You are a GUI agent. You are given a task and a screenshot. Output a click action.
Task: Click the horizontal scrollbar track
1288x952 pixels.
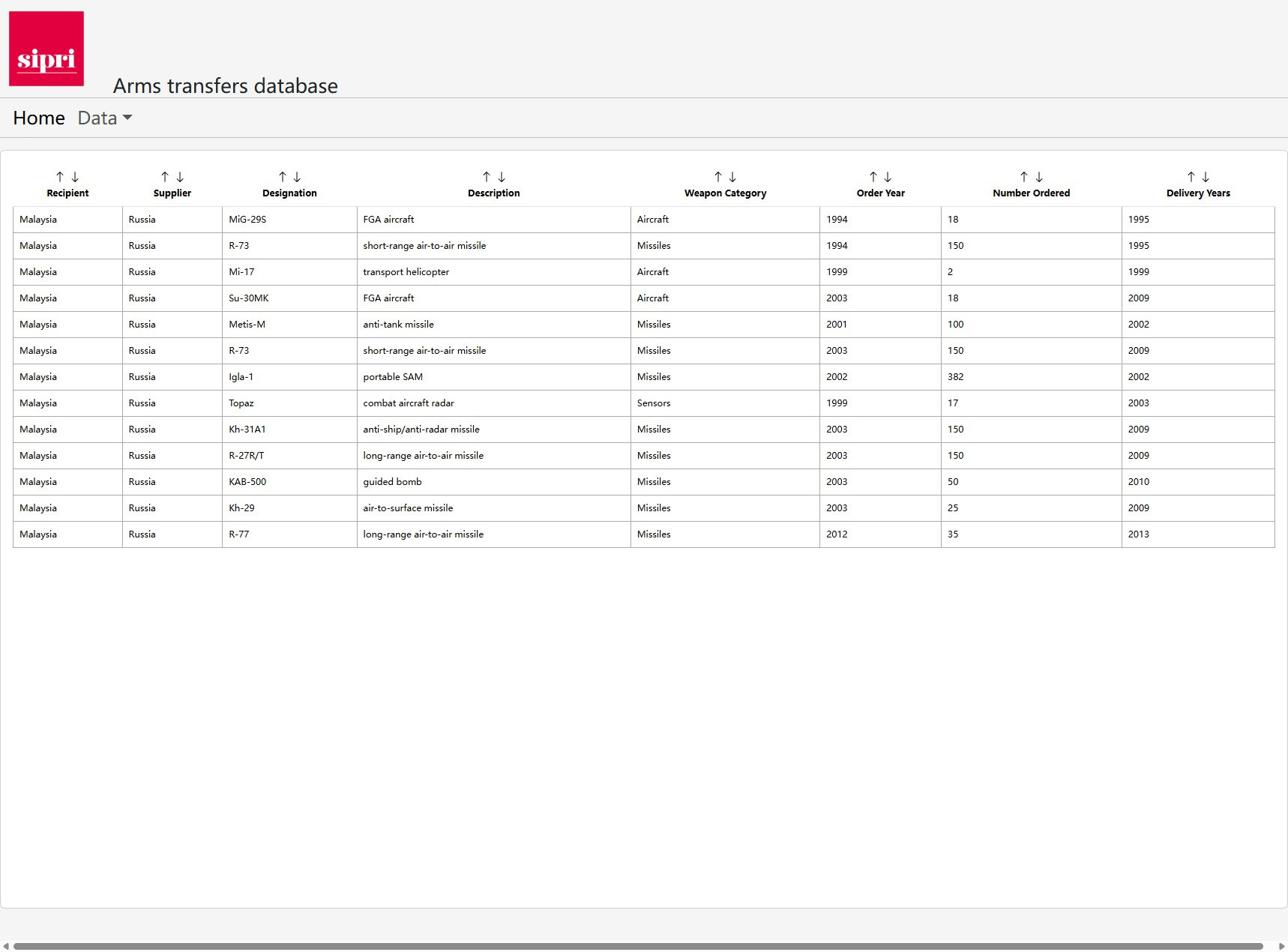tap(637, 946)
